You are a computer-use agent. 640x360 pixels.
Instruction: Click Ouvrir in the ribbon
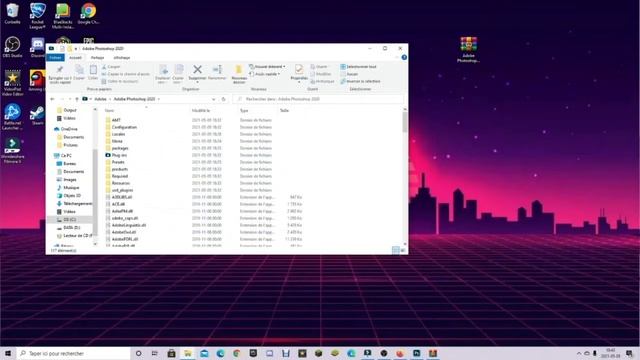click(x=319, y=67)
